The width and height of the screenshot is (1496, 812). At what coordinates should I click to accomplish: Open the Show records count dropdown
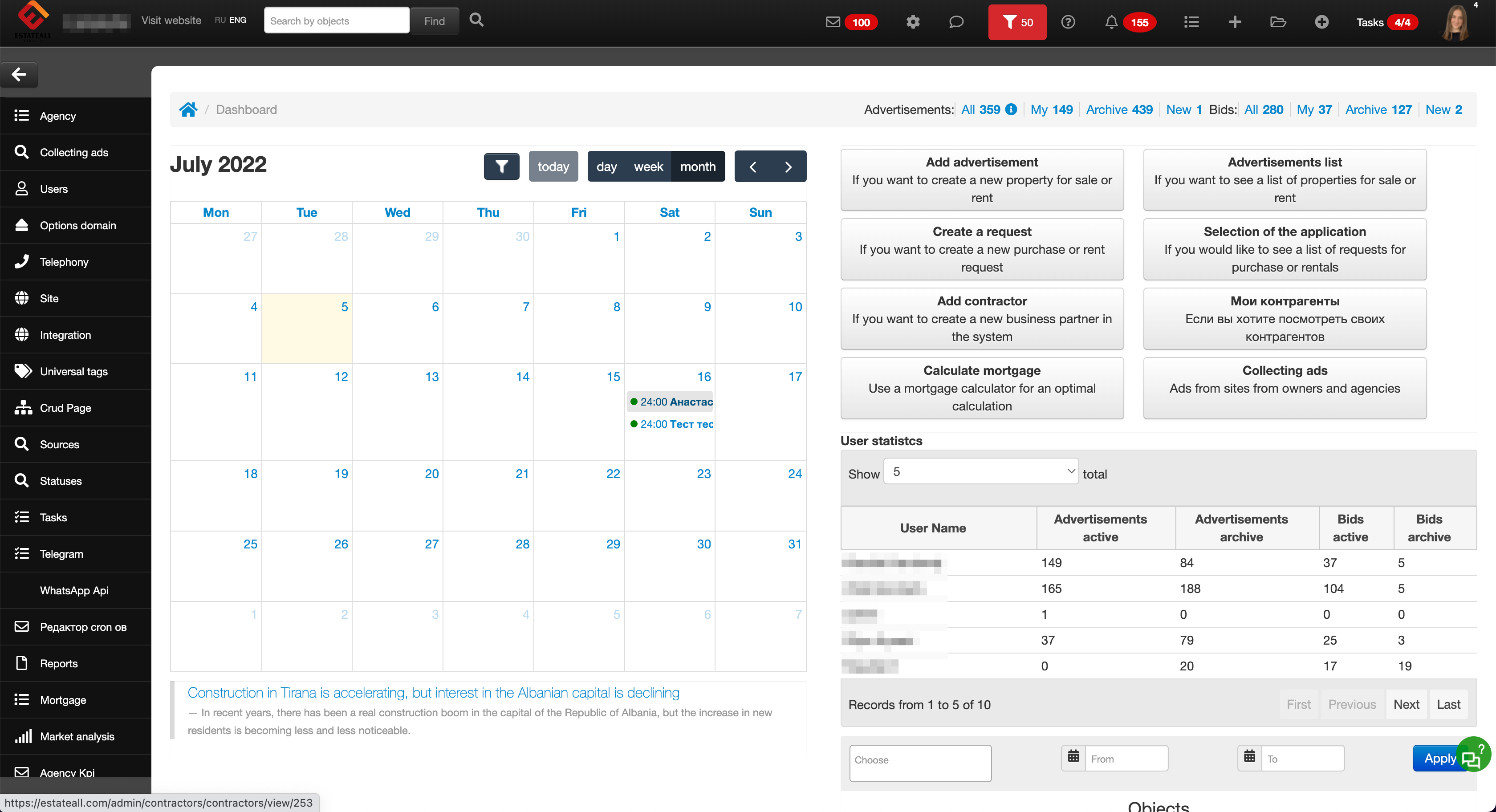(x=980, y=471)
